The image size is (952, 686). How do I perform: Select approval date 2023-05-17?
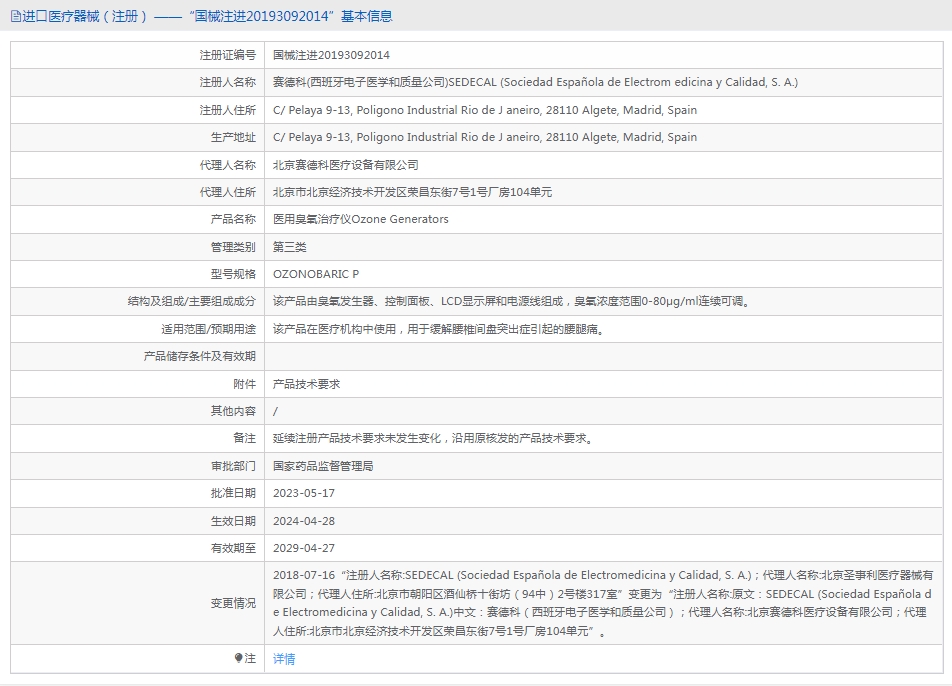click(304, 494)
